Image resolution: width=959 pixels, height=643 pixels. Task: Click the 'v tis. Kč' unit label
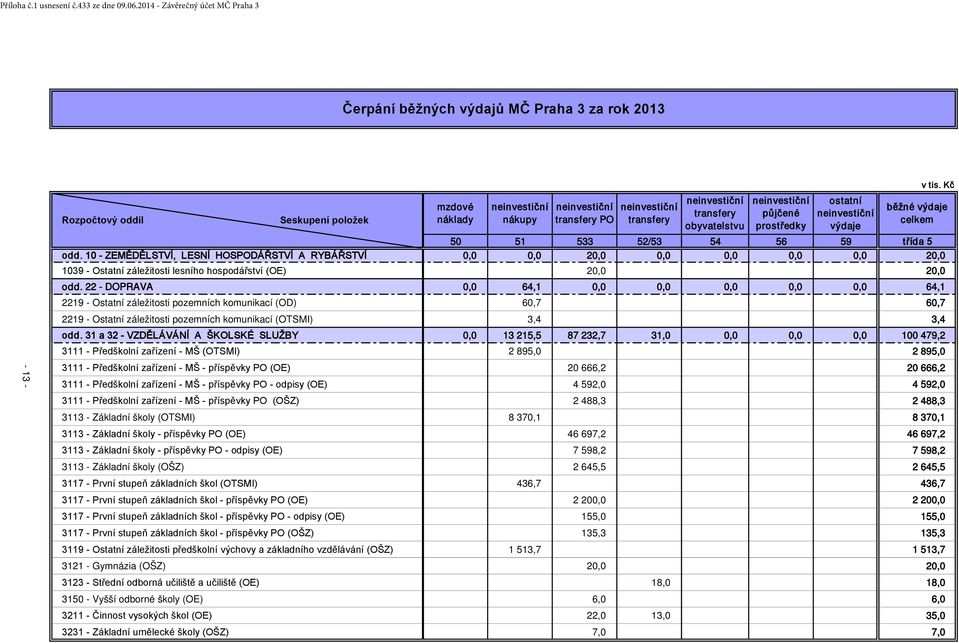[x=937, y=185]
